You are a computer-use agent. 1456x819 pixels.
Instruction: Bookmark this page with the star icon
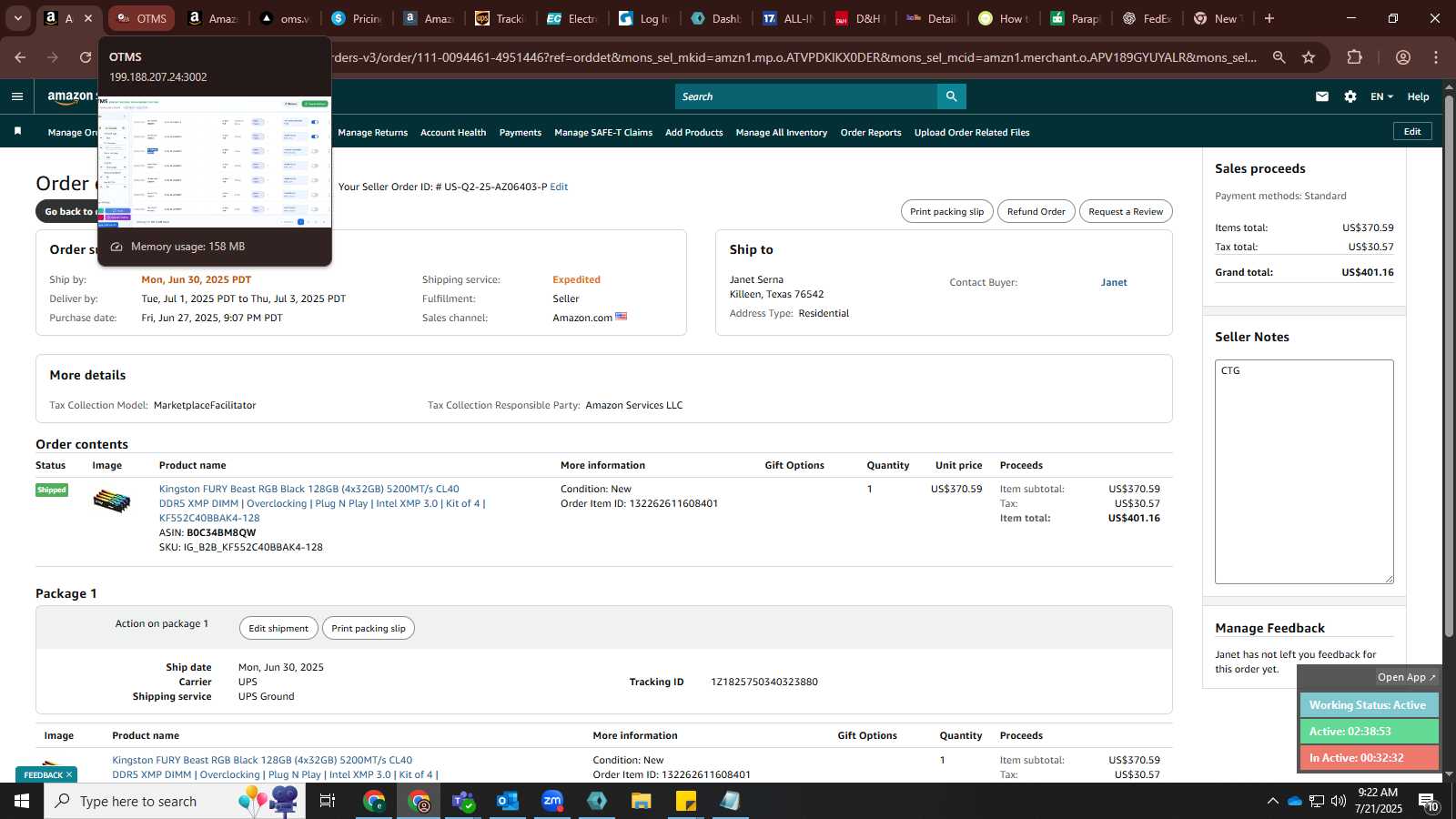tap(1309, 57)
